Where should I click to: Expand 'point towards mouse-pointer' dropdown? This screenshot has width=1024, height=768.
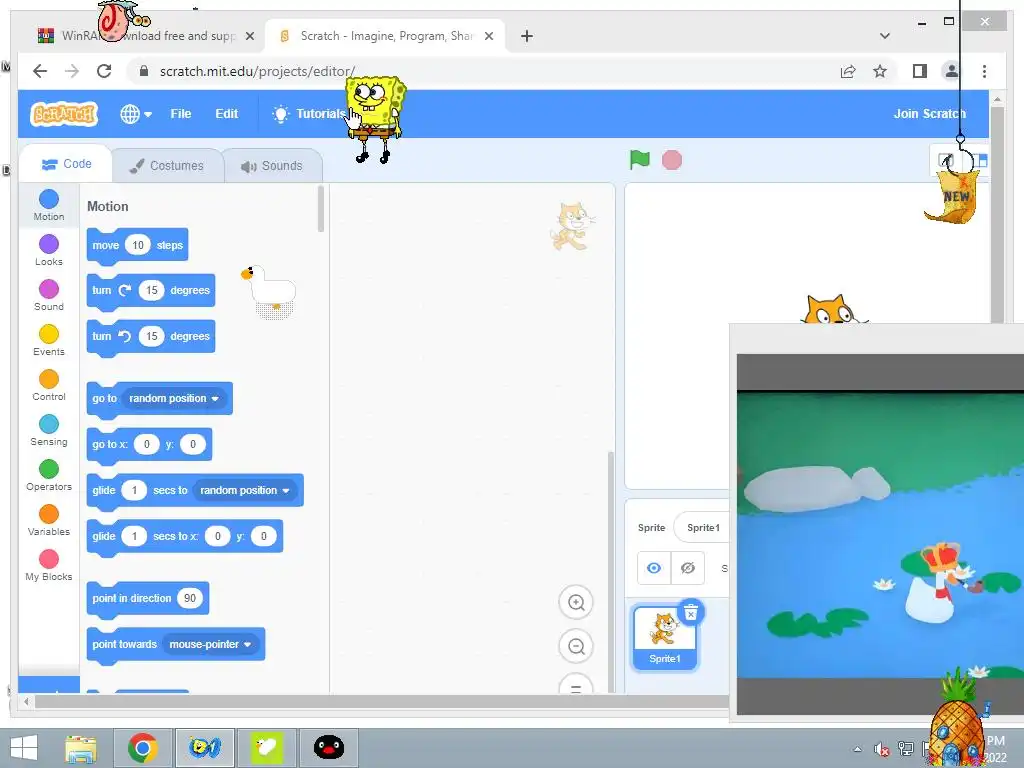[x=210, y=645]
